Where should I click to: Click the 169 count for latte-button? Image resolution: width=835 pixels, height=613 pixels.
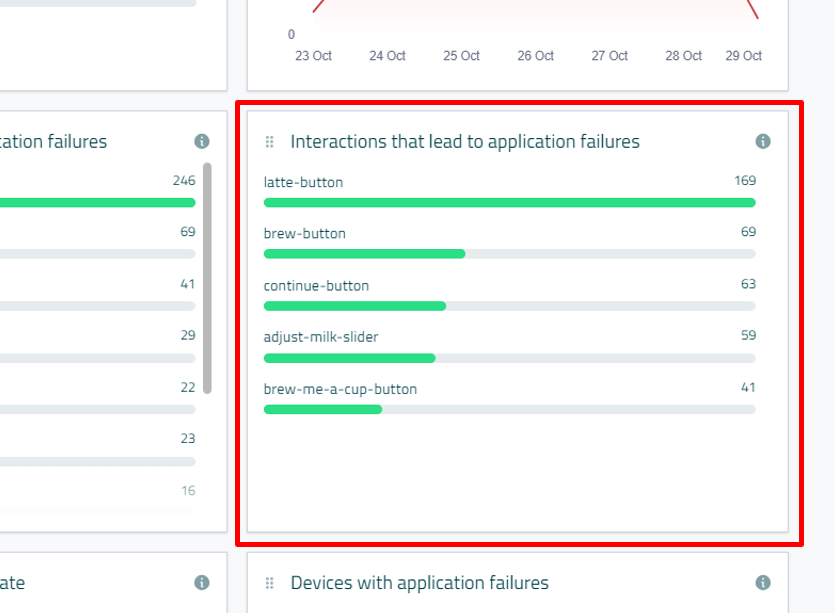point(744,181)
